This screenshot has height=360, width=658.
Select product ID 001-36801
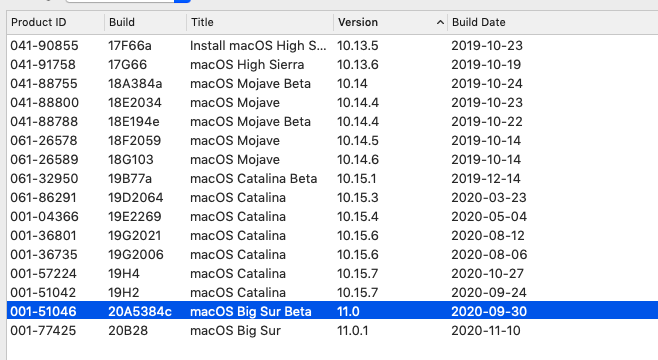(43, 236)
